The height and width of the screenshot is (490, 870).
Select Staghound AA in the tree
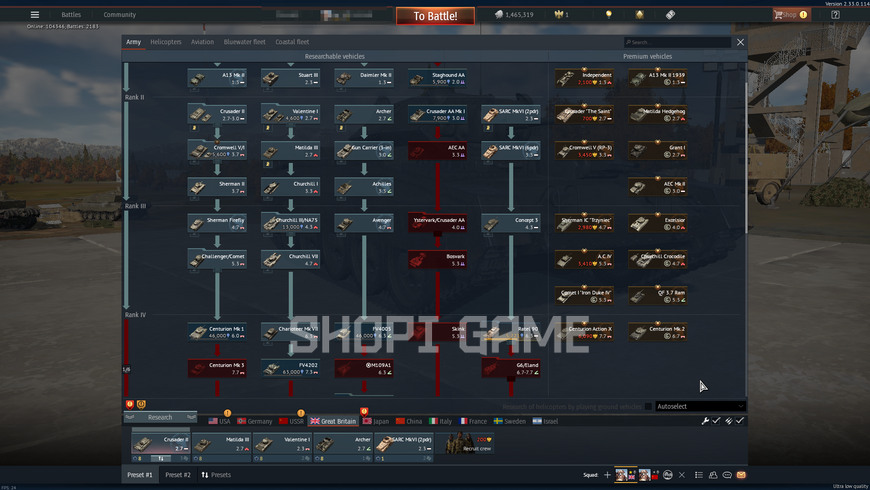[x=437, y=78]
